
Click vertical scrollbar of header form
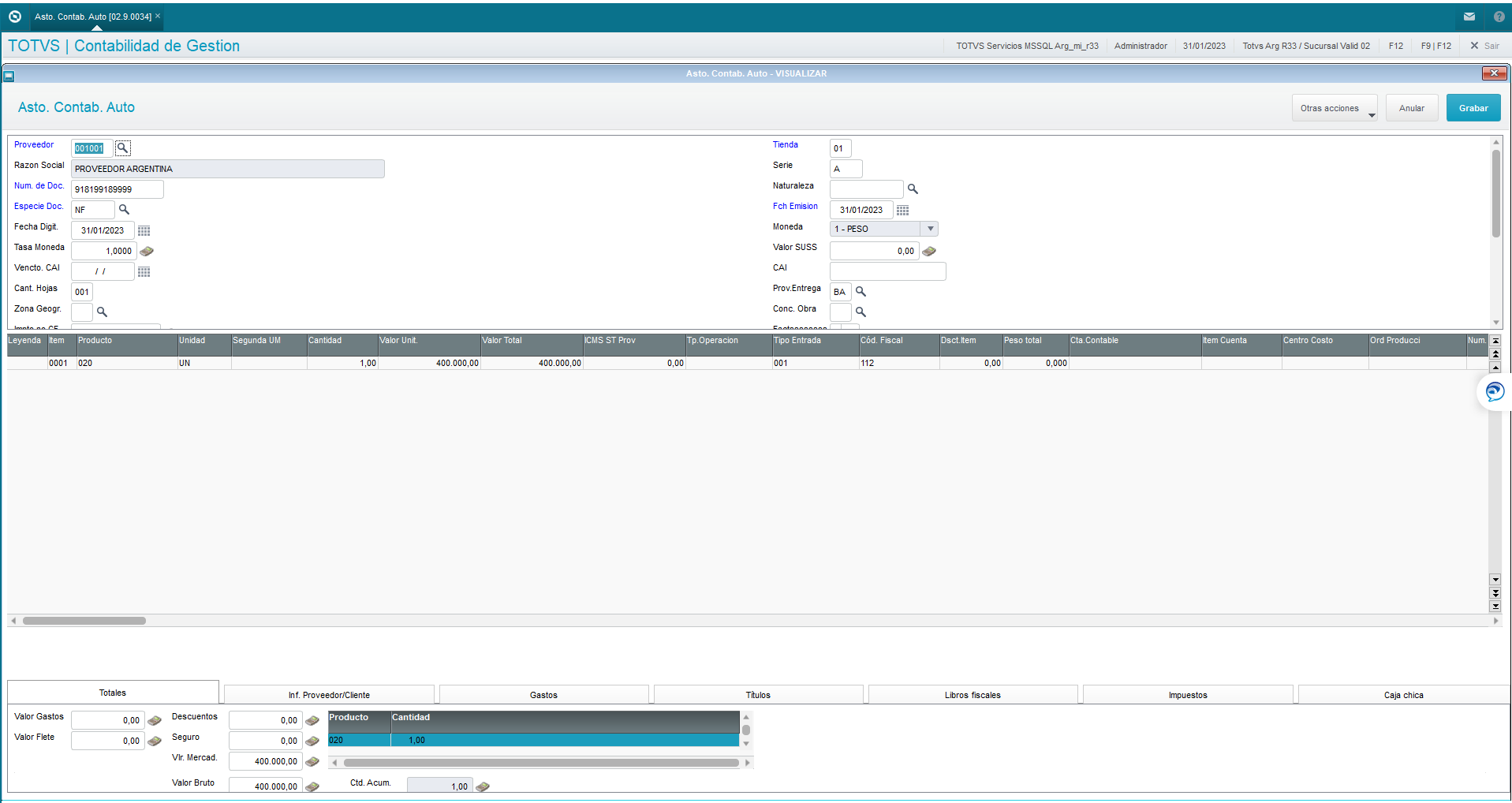pos(1495,193)
